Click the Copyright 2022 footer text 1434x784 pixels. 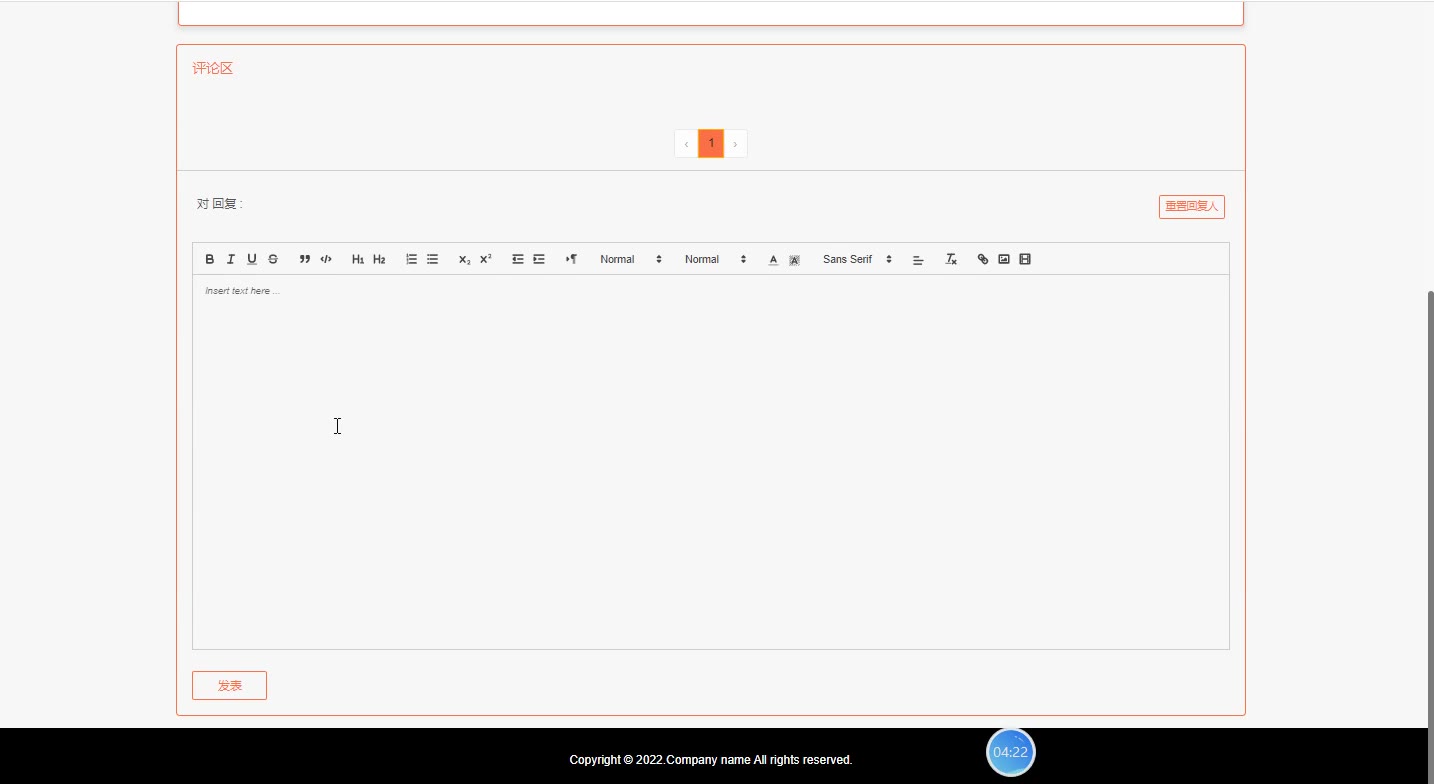[x=711, y=760]
